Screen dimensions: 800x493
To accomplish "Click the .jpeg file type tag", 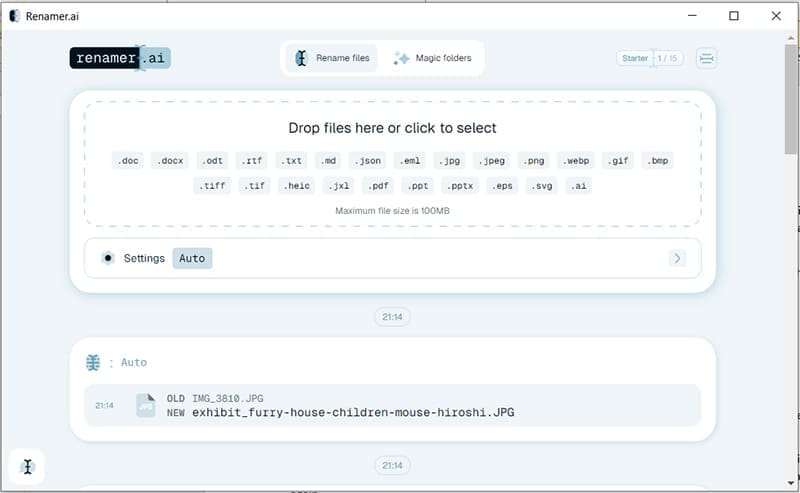I will click(491, 161).
